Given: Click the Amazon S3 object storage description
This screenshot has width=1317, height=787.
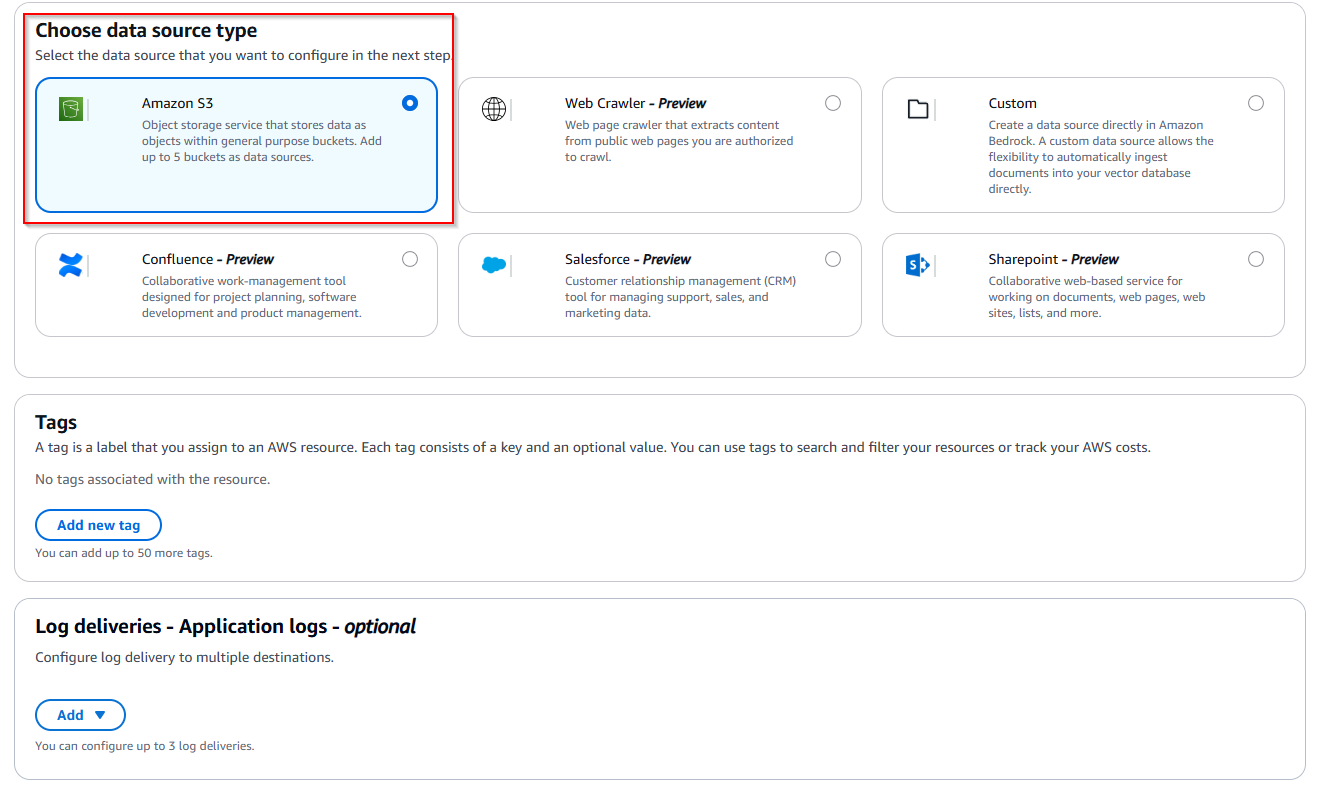Looking at the screenshot, I should (262, 141).
